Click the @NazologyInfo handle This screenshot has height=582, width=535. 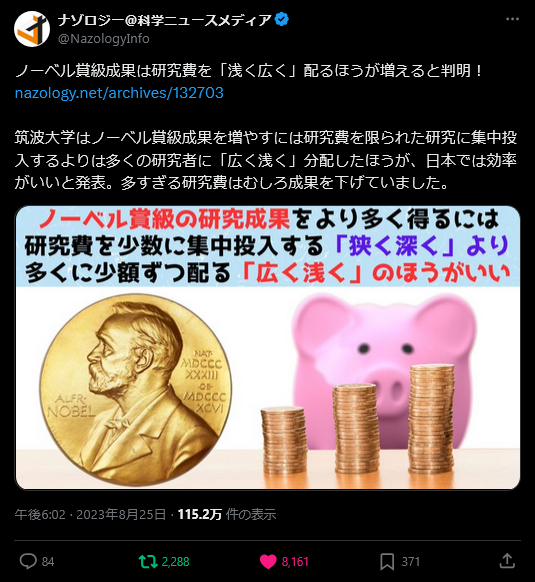[104, 39]
